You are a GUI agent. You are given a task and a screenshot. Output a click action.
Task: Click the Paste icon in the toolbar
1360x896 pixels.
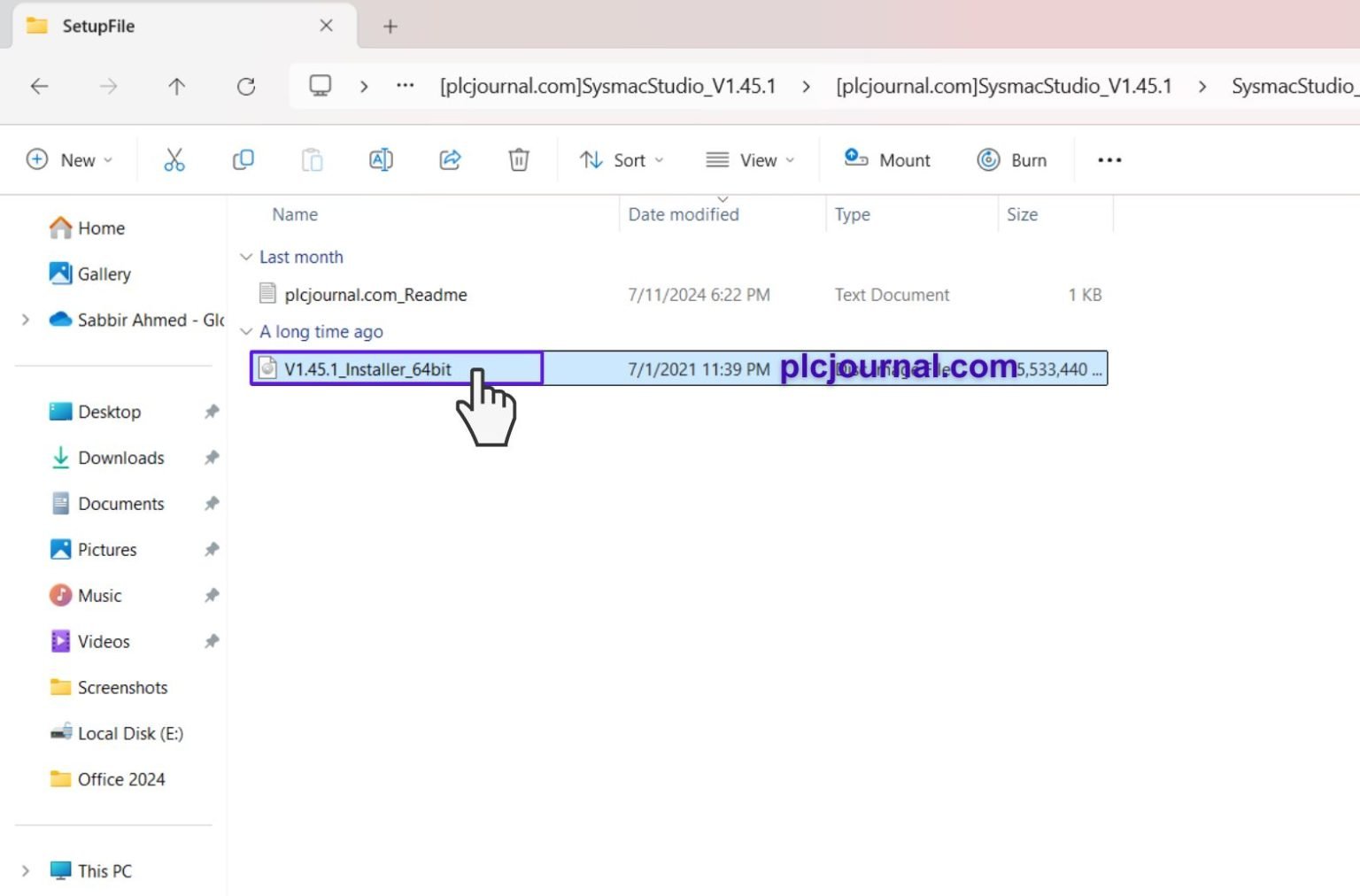click(x=312, y=159)
